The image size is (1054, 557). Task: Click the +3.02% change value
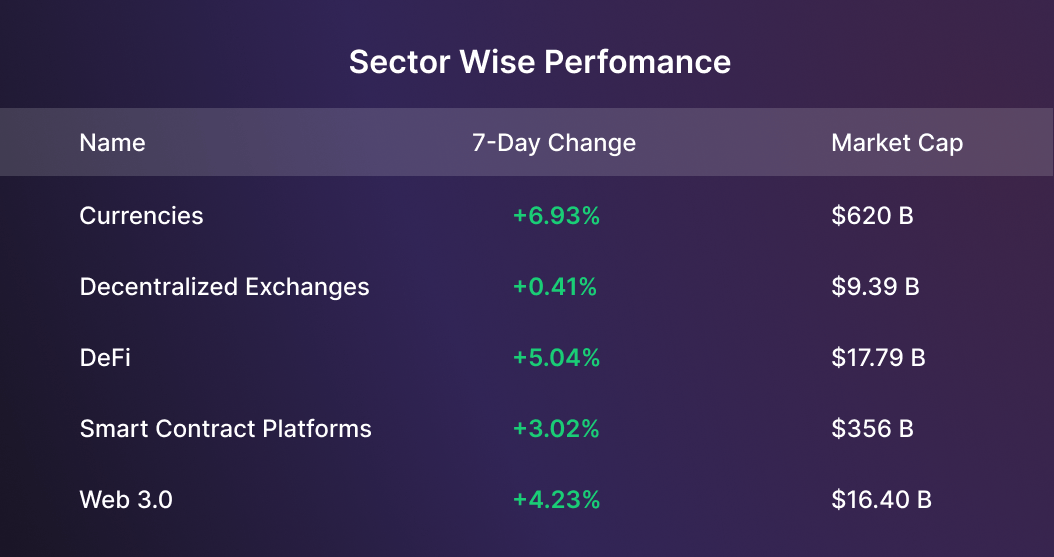(x=556, y=429)
